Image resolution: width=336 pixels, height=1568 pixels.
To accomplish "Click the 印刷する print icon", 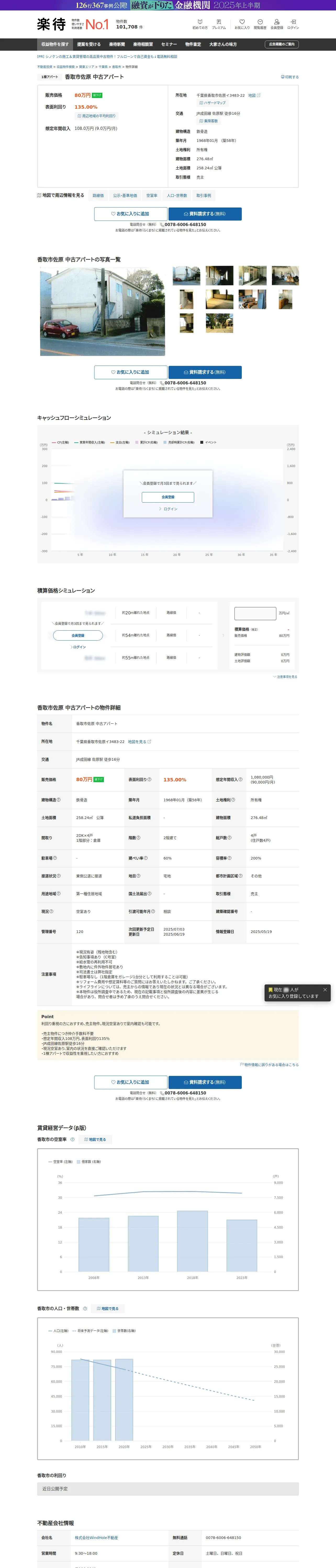I will click(x=290, y=77).
